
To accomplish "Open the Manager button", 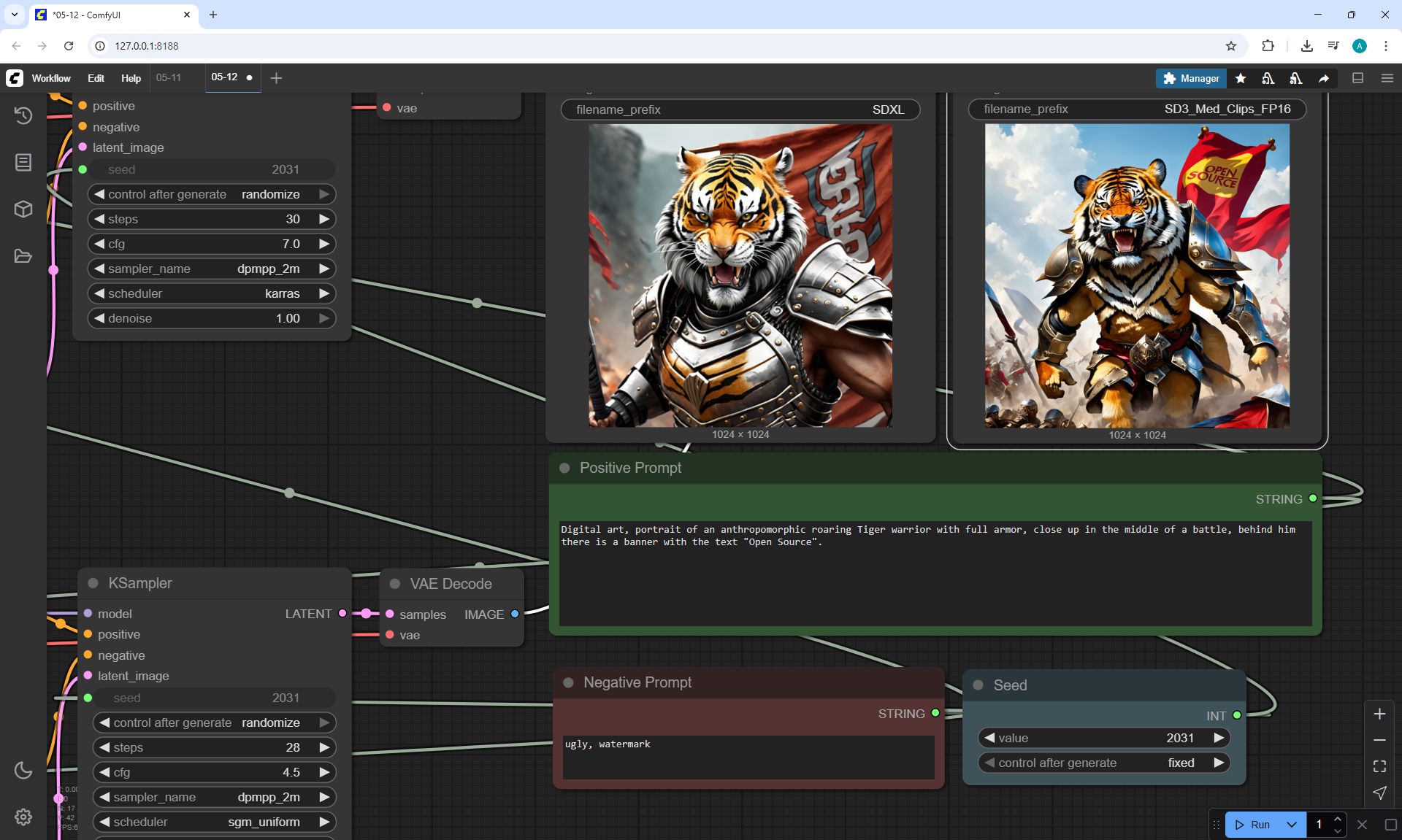I will pyautogui.click(x=1191, y=78).
